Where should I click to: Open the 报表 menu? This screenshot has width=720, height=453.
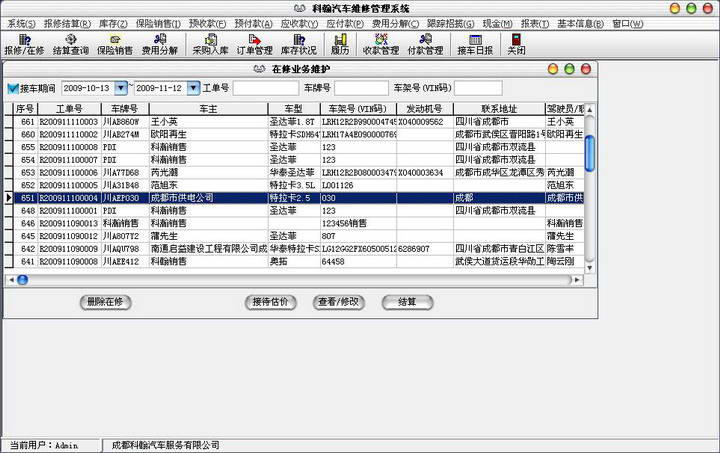click(x=534, y=23)
